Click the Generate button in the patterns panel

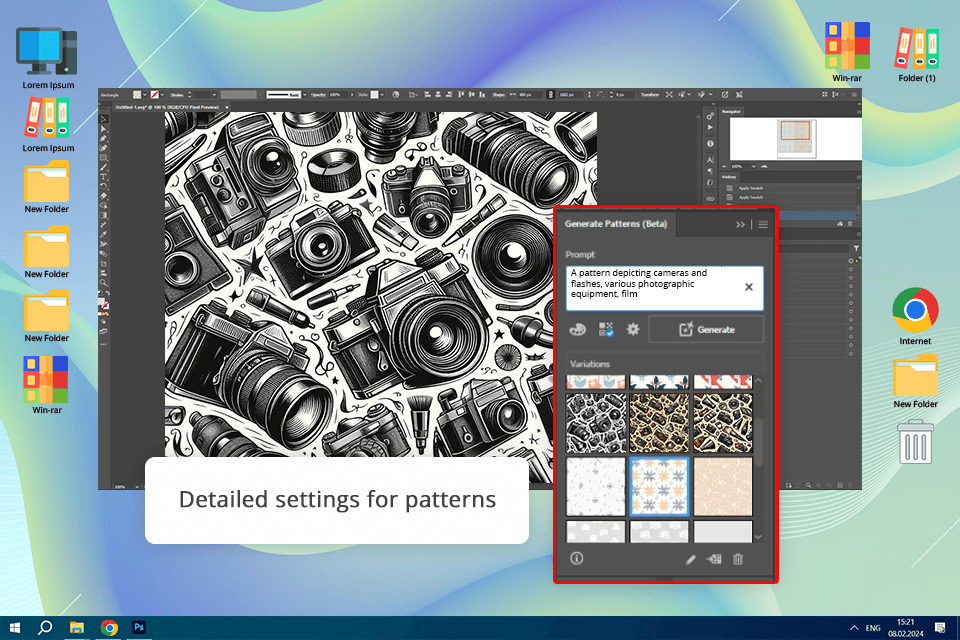tap(706, 329)
